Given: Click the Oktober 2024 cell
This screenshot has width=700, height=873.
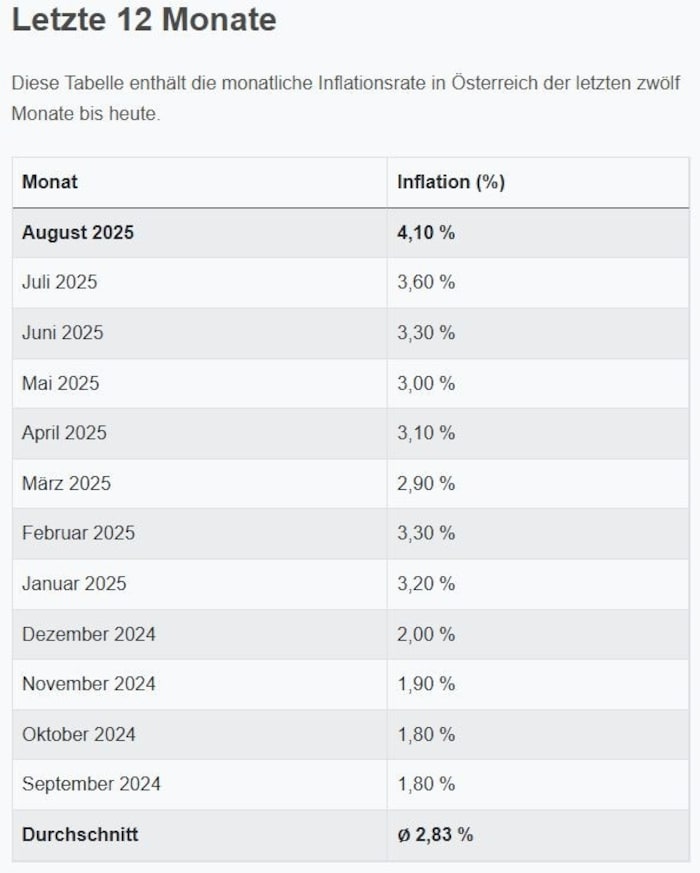Looking at the screenshot, I should coord(79,734).
